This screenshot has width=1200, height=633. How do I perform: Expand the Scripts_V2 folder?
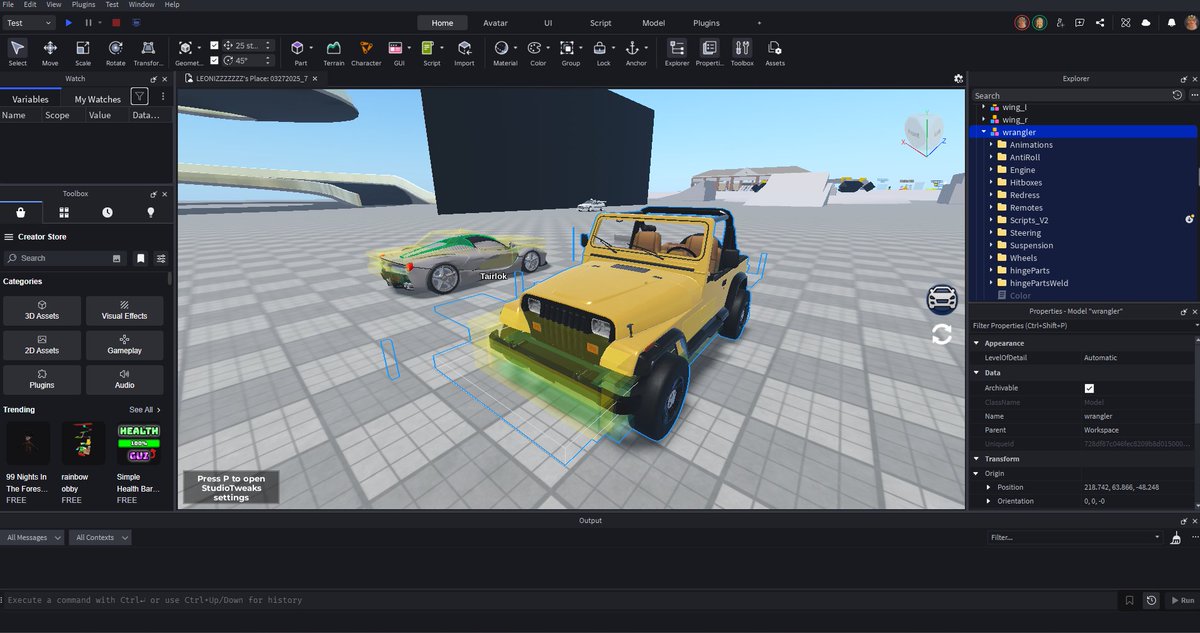point(990,220)
